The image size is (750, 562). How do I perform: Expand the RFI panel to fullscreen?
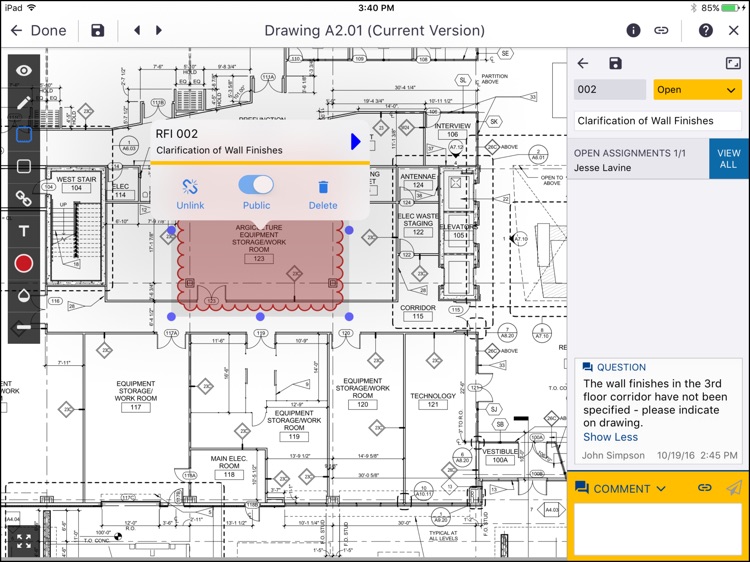tap(733, 63)
